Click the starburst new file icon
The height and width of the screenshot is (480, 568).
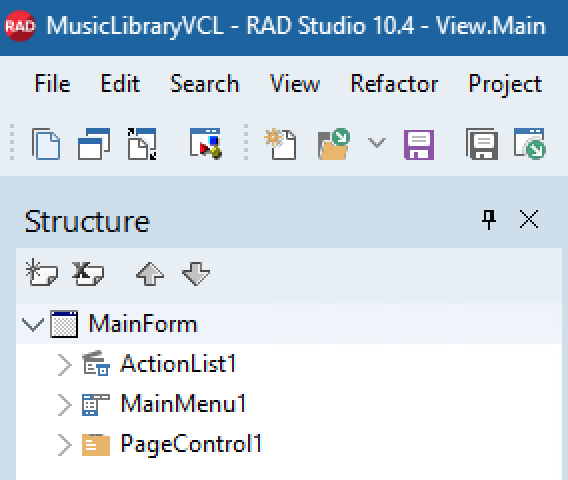pyautogui.click(x=280, y=144)
